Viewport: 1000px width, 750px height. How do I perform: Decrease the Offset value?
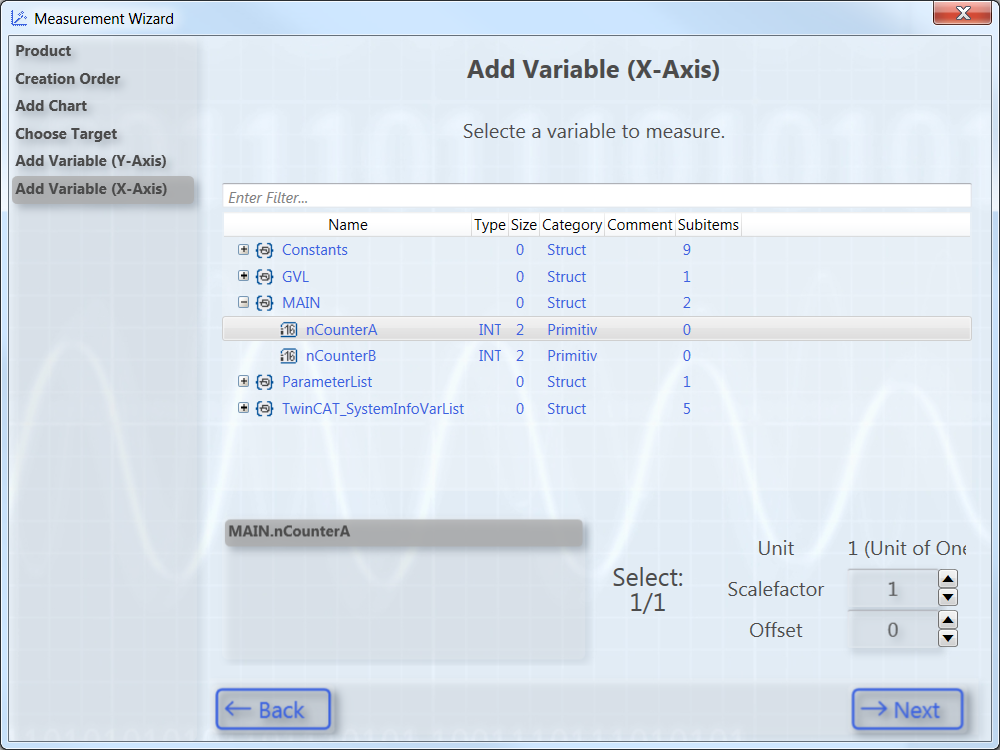tap(948, 638)
